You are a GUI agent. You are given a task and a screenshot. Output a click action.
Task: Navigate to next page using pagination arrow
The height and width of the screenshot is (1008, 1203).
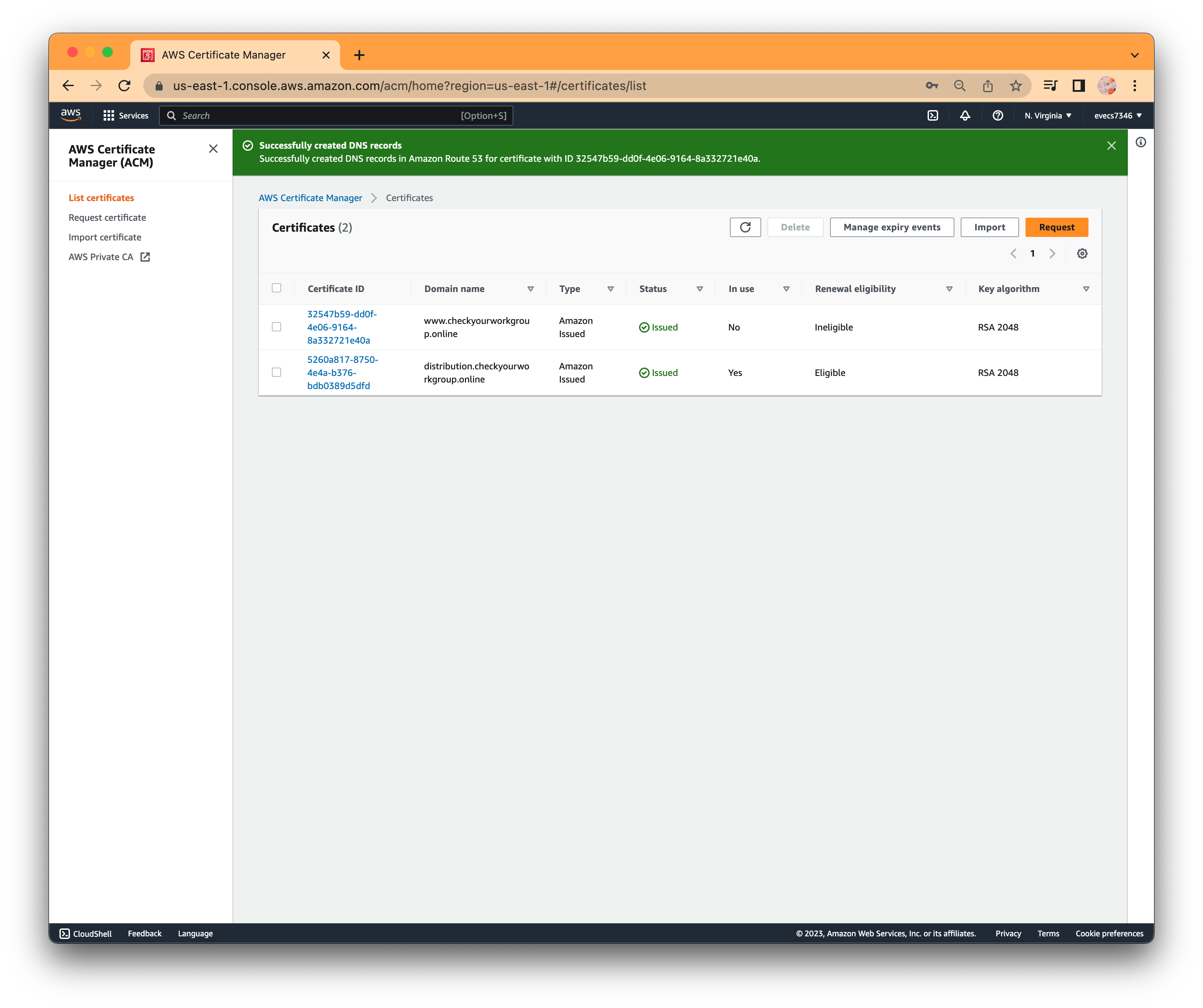(1052, 253)
